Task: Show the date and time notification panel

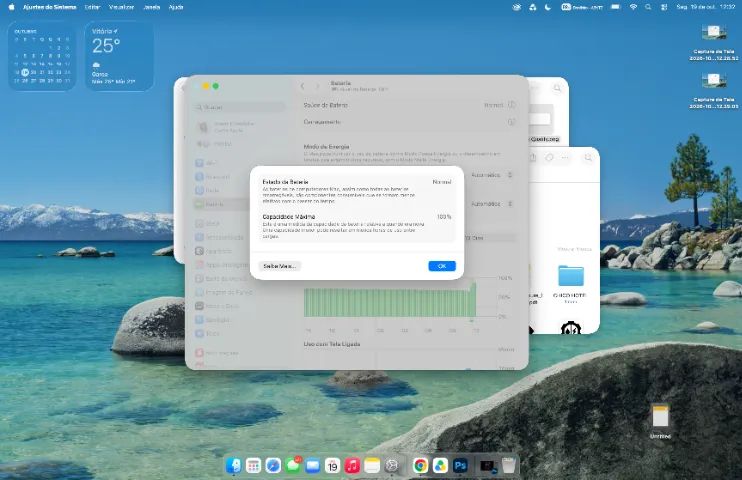Action: [706, 7]
